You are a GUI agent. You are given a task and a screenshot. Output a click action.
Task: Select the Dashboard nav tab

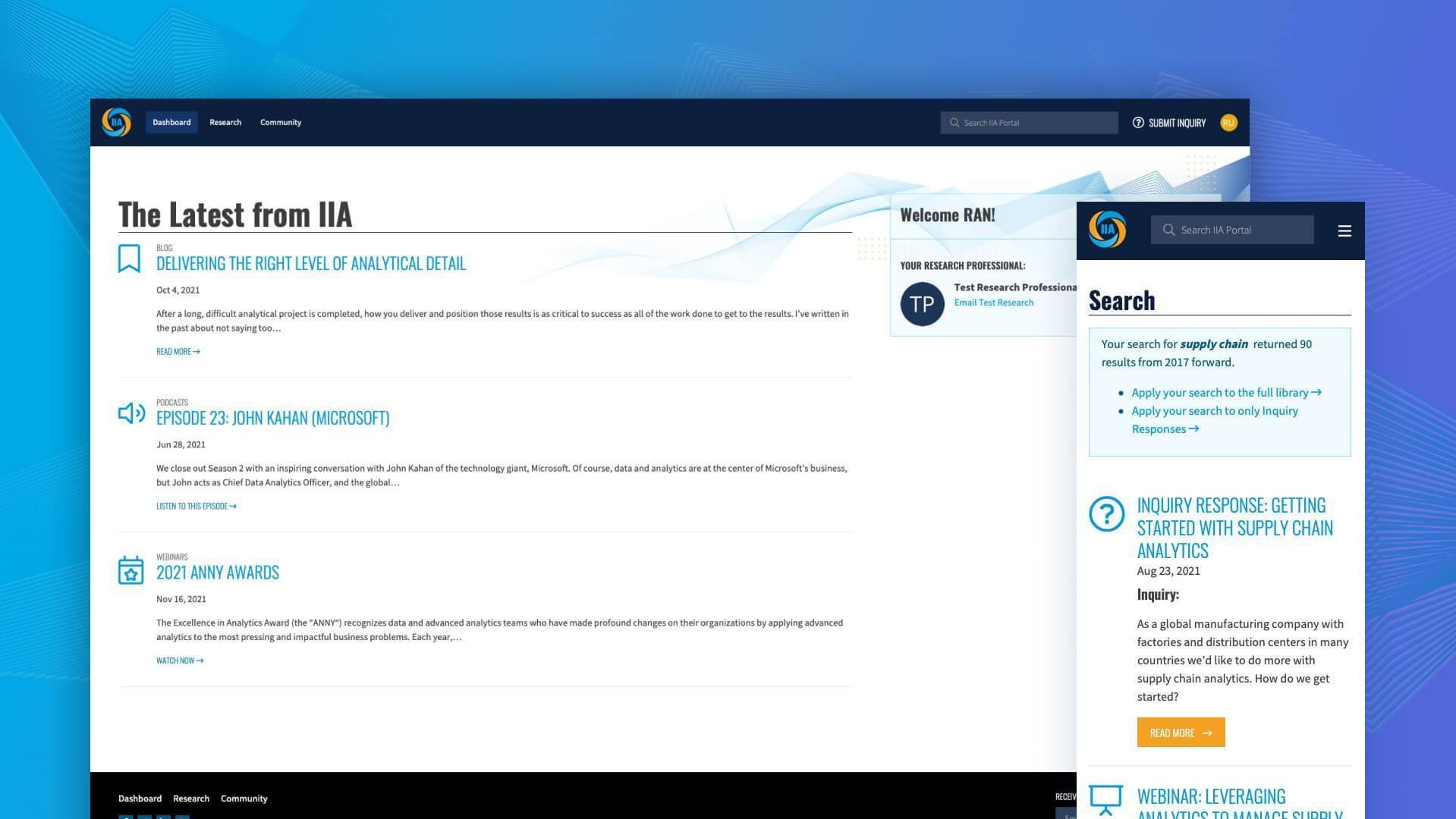(171, 122)
